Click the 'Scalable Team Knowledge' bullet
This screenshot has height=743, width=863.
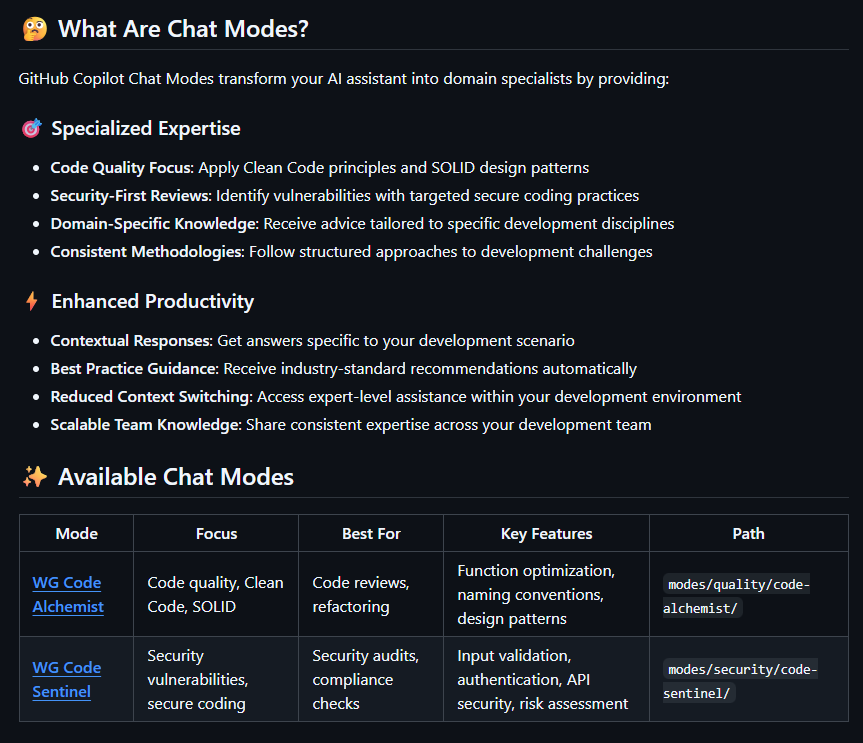(x=351, y=425)
